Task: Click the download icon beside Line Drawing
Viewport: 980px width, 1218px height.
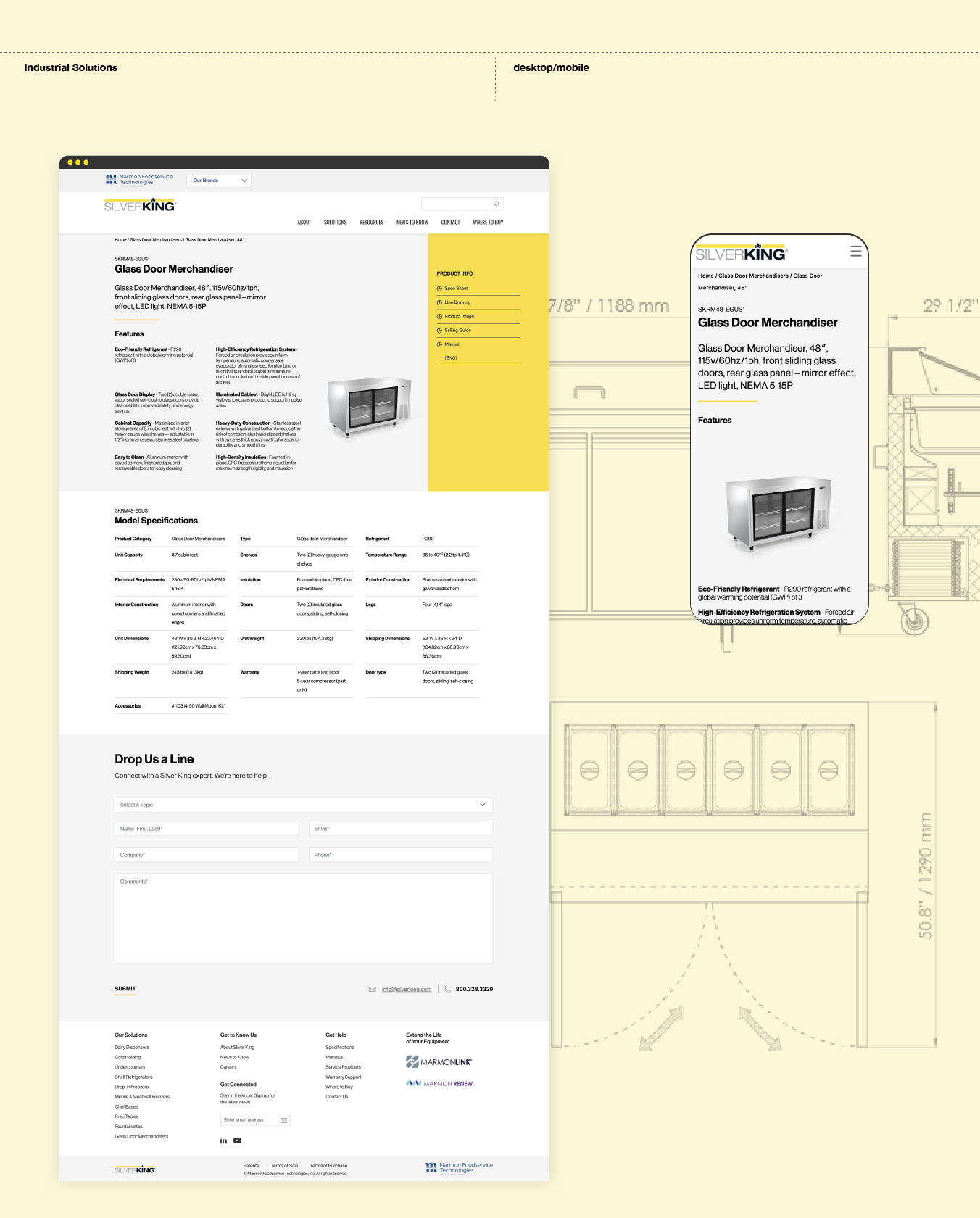Action: 439,302
